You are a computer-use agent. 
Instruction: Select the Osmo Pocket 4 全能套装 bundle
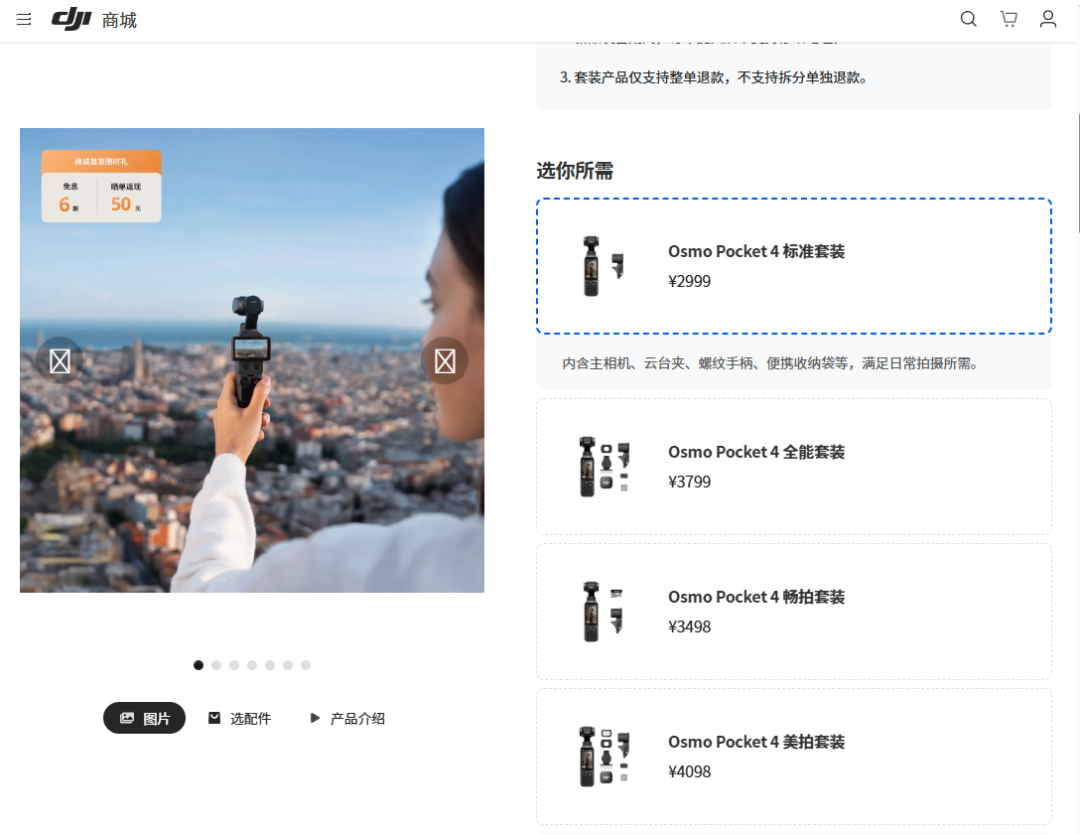click(x=793, y=466)
